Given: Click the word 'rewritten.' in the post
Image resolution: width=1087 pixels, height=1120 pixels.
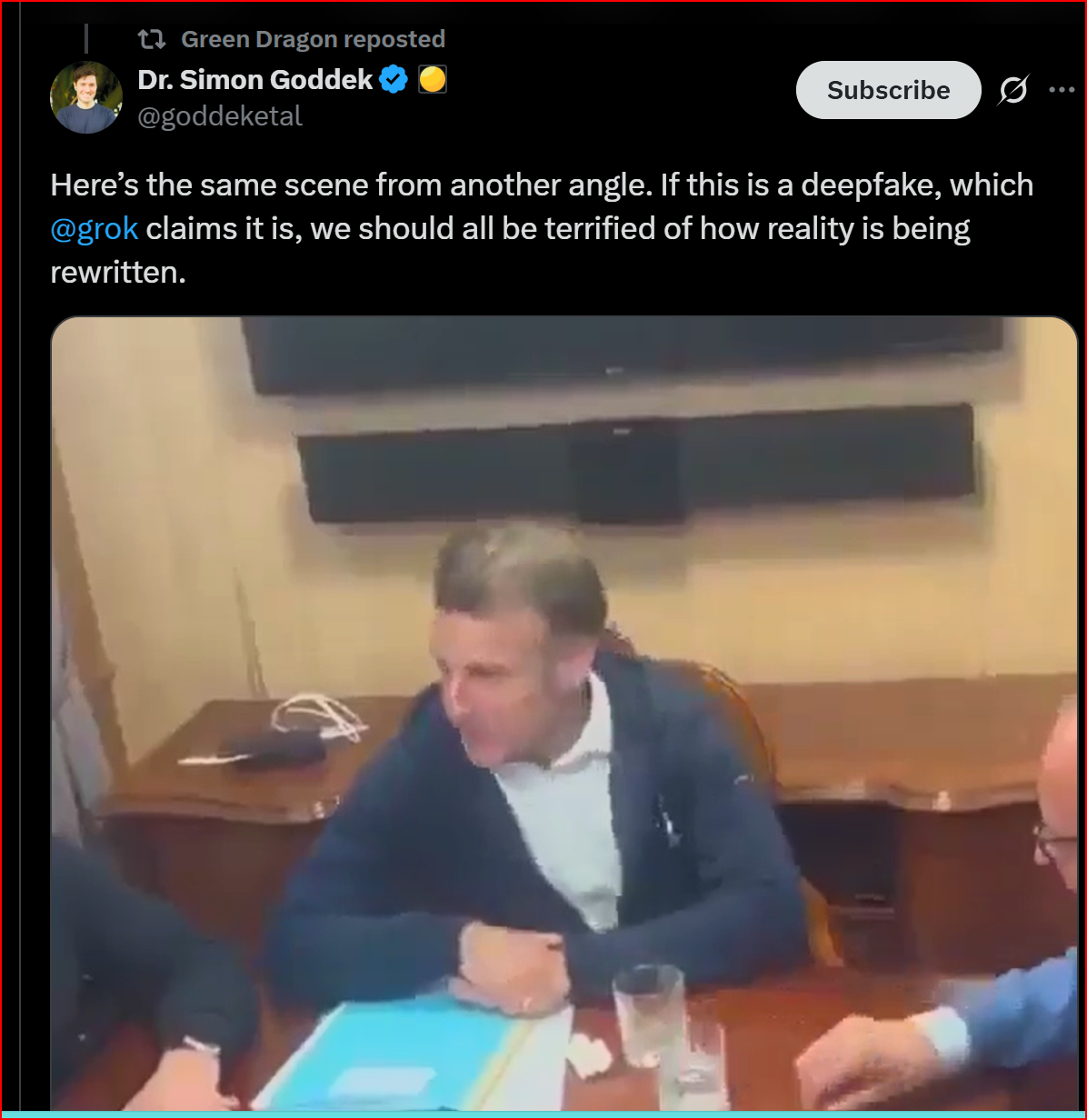Looking at the screenshot, I should (x=118, y=271).
